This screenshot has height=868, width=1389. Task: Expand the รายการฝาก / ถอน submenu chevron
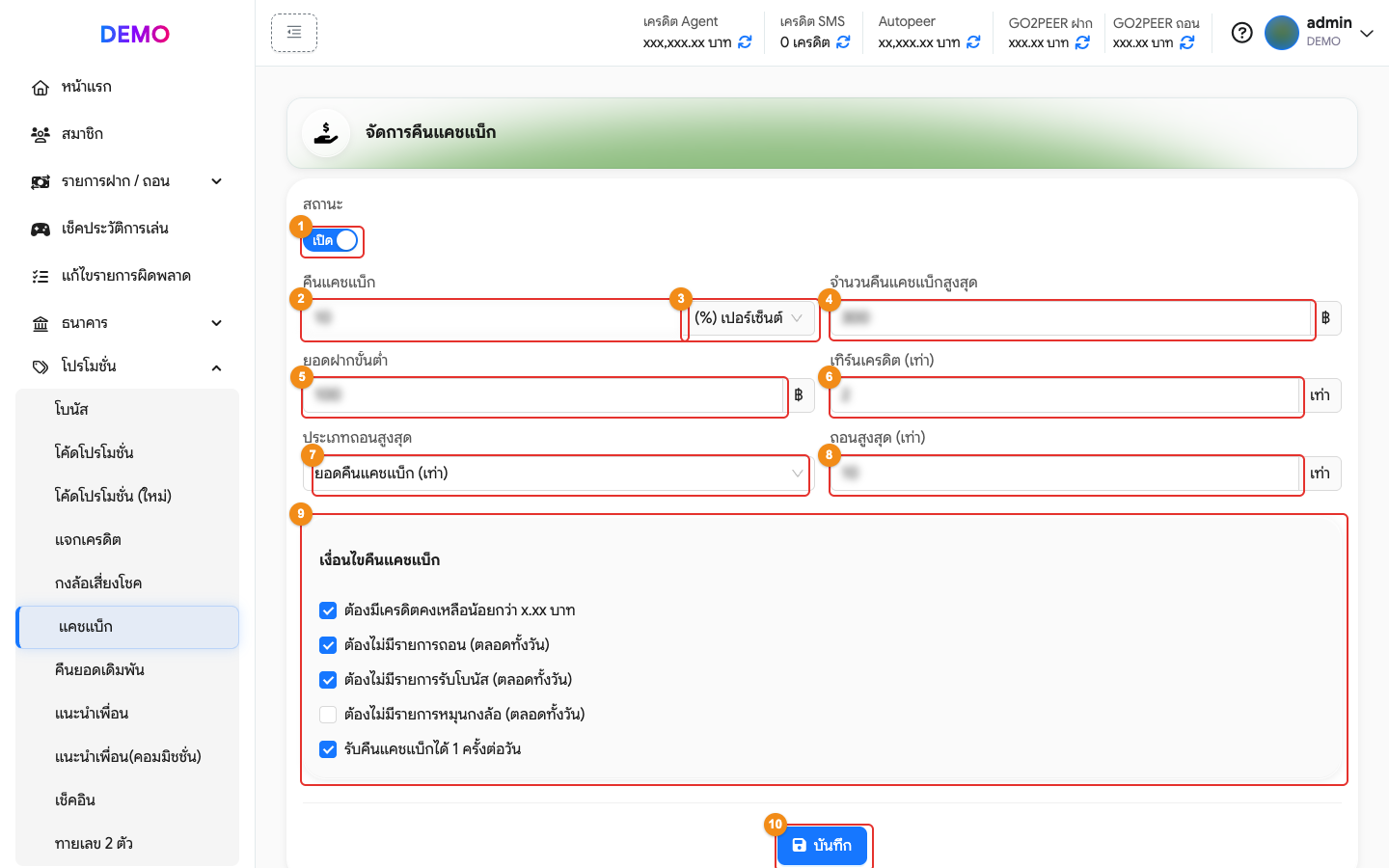[x=217, y=181]
